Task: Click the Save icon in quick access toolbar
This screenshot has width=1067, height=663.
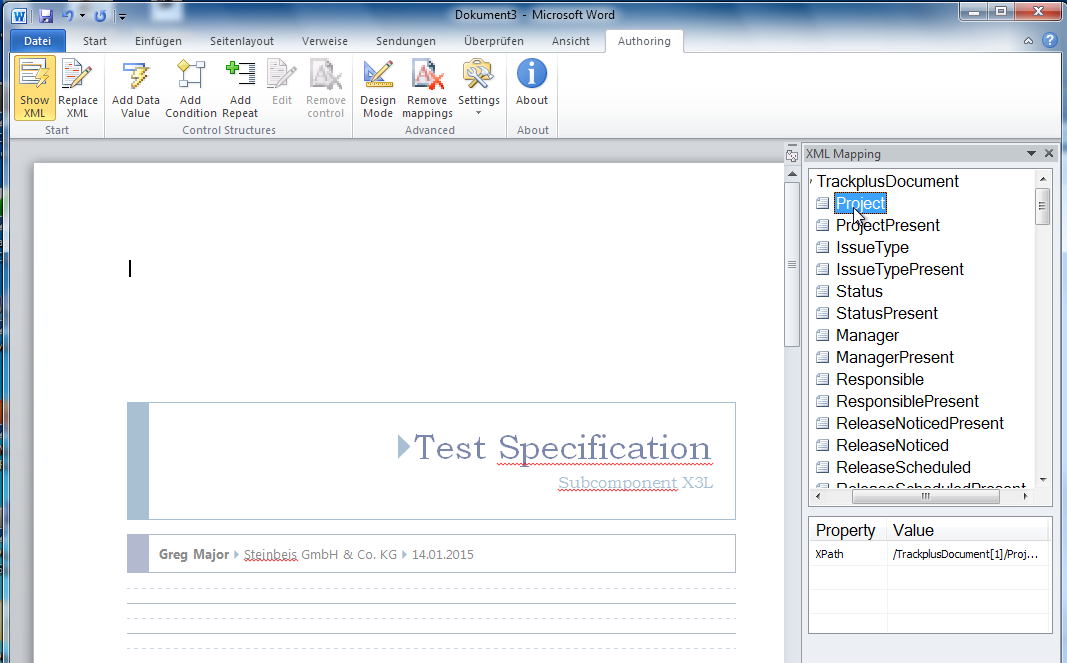Action: (46, 16)
